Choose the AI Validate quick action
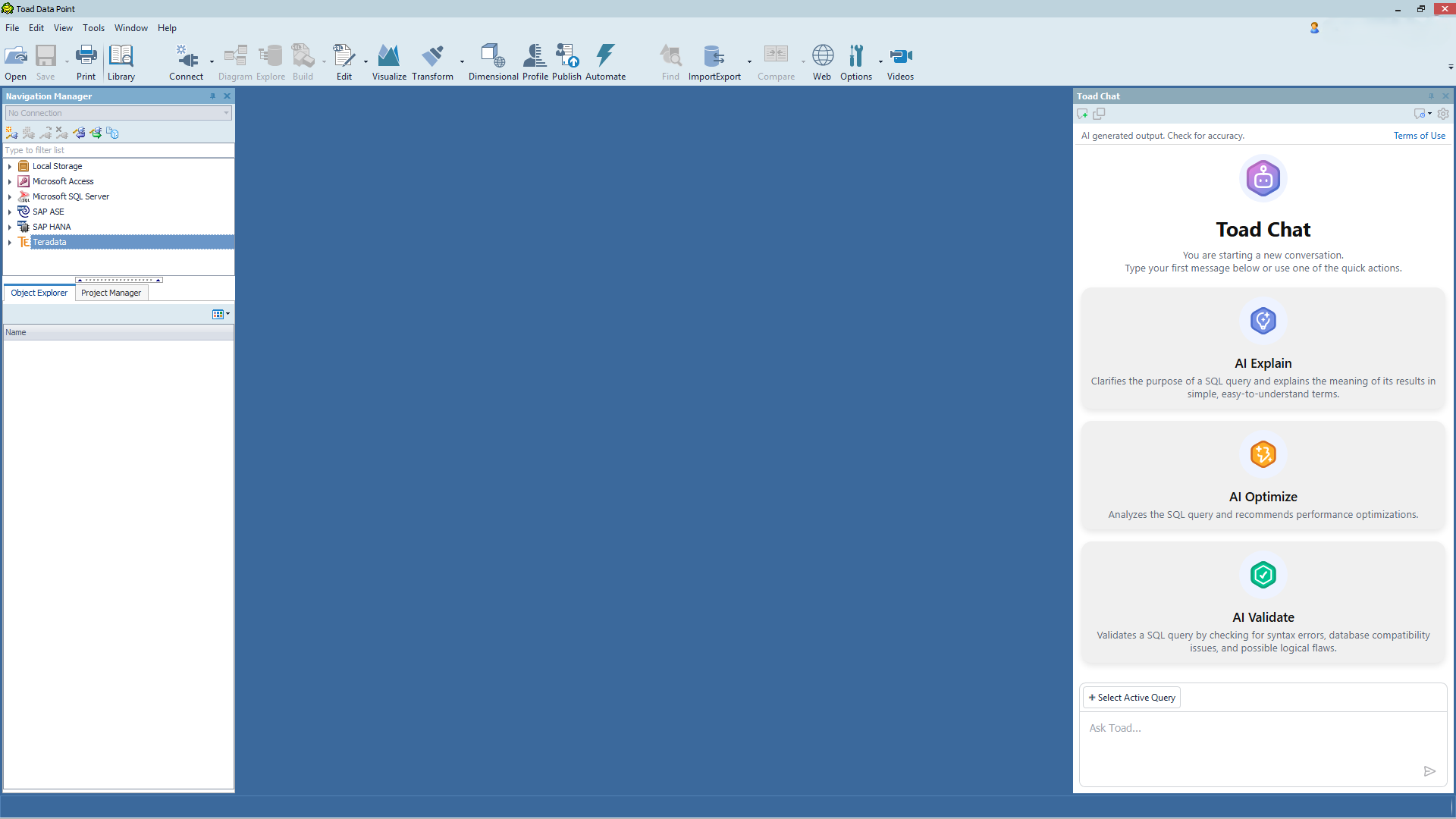The image size is (1456, 819). (x=1263, y=604)
